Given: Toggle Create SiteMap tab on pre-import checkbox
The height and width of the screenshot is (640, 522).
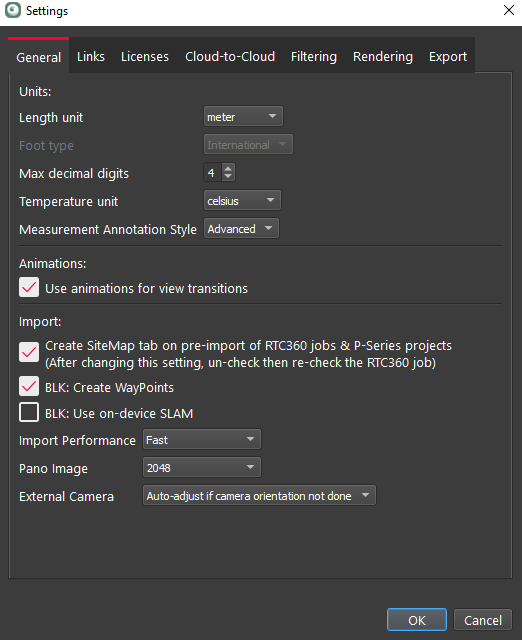Looking at the screenshot, I should tap(29, 352).
